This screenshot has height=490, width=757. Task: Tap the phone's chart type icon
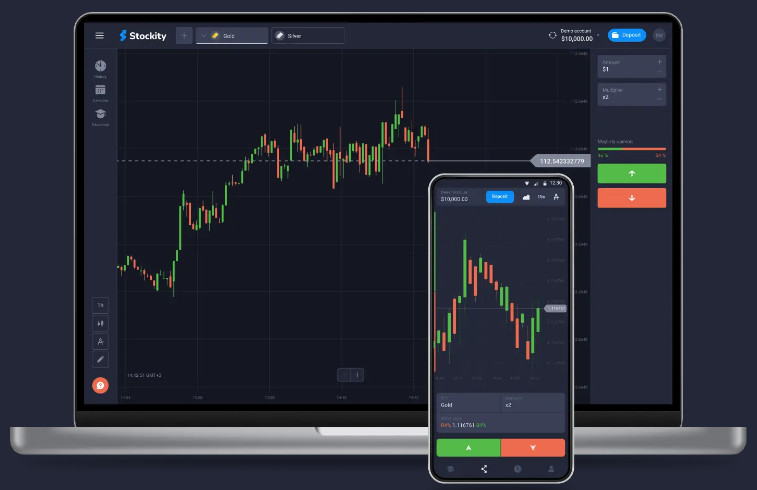coord(526,197)
